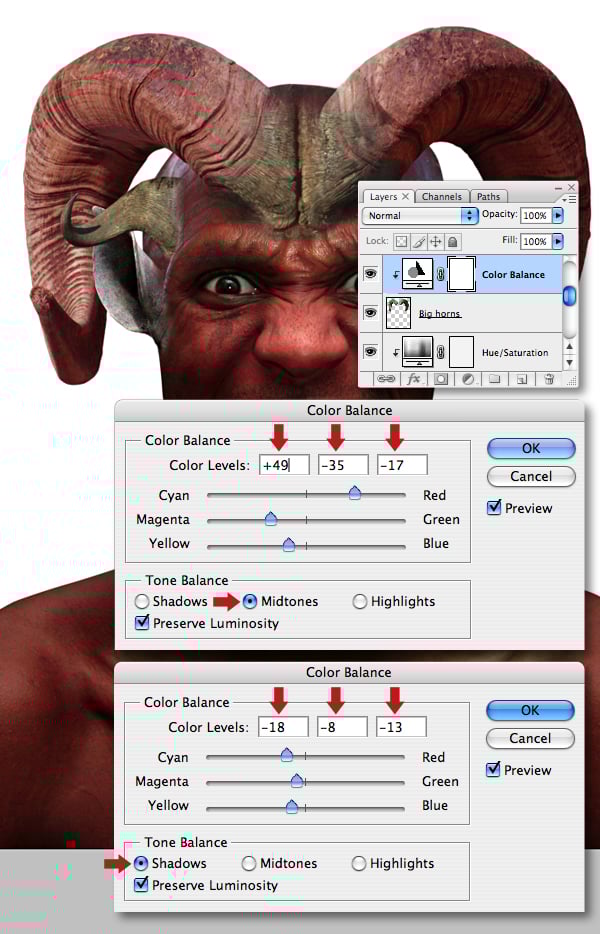This screenshot has height=934, width=600.
Task: Select Midtones in upper Color Balance dialog
Action: coord(250,602)
